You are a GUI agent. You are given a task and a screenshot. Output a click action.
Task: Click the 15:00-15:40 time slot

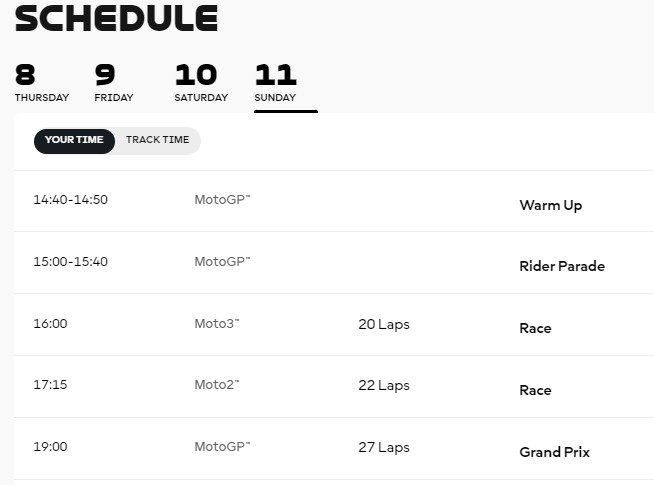[x=70, y=261]
